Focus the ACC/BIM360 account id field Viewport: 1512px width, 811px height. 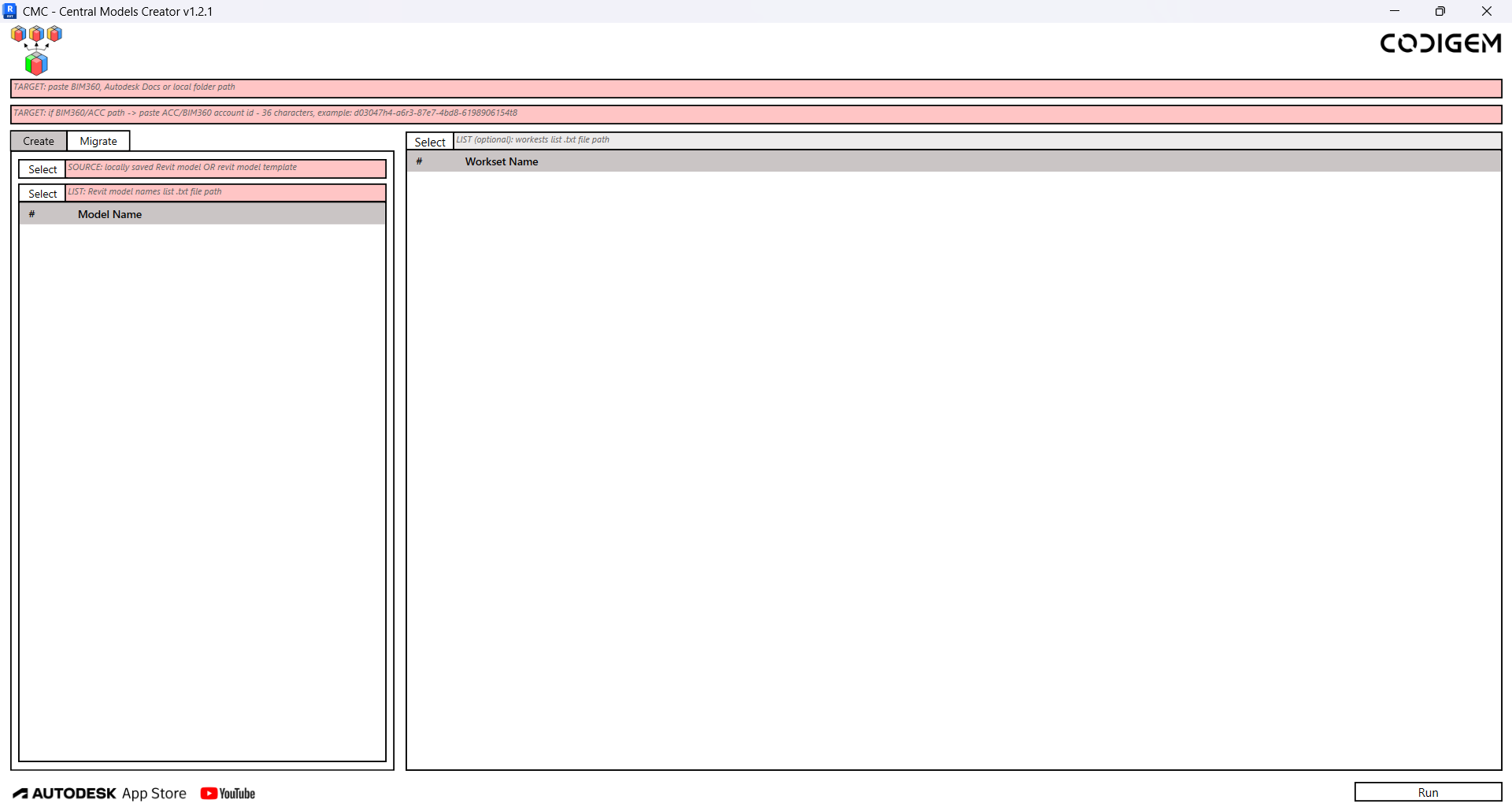(x=756, y=114)
